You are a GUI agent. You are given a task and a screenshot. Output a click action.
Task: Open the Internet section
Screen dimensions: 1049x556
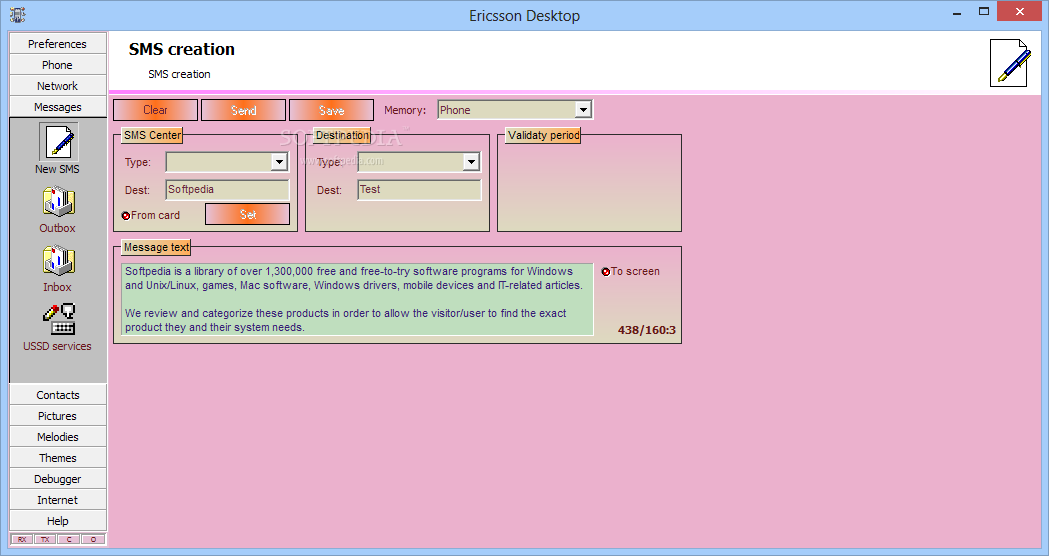click(x=58, y=500)
